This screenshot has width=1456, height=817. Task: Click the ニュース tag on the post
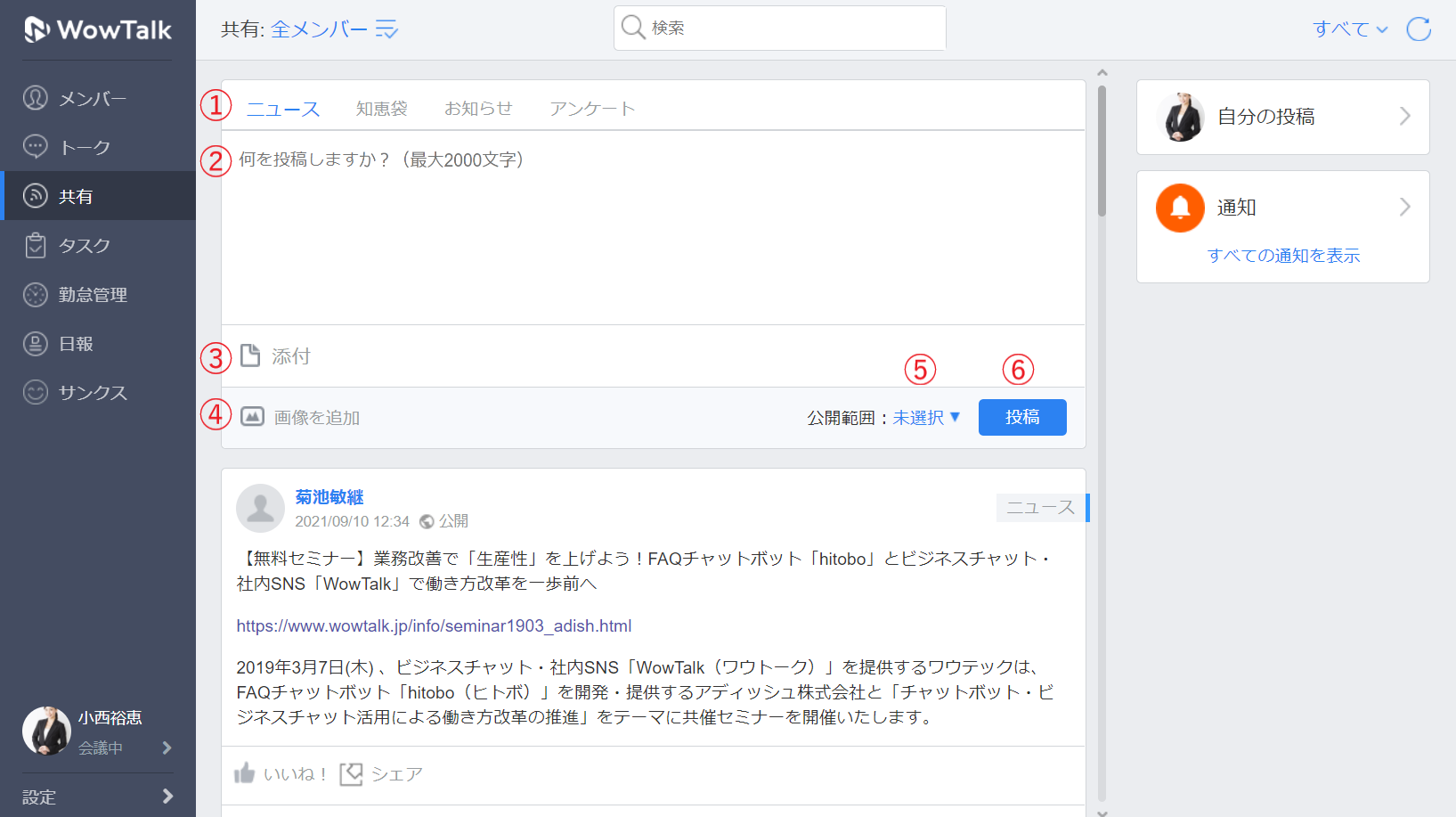(1041, 508)
